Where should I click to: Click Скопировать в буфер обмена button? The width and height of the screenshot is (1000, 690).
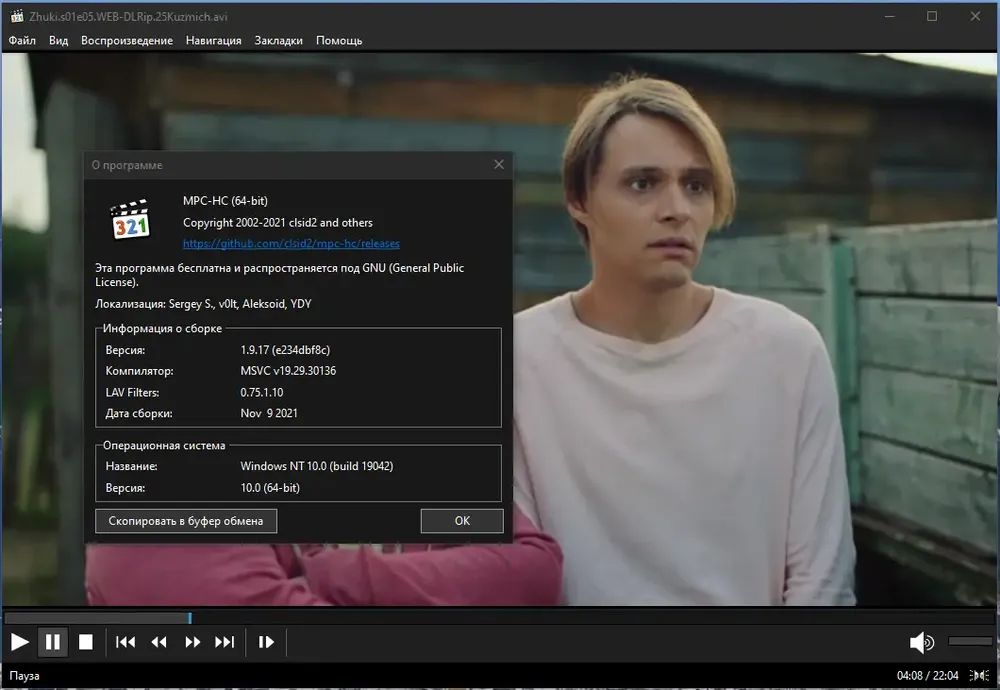[x=186, y=521]
